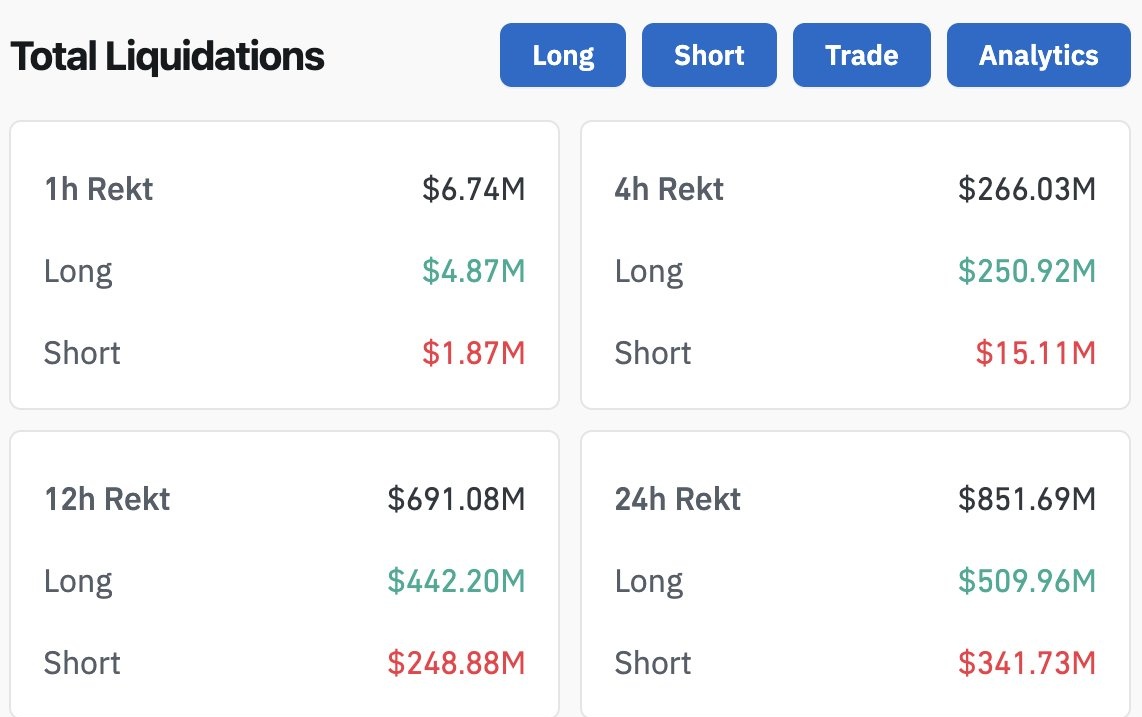The width and height of the screenshot is (1142, 717).
Task: Click the red $1.87M short value
Action: click(x=473, y=353)
